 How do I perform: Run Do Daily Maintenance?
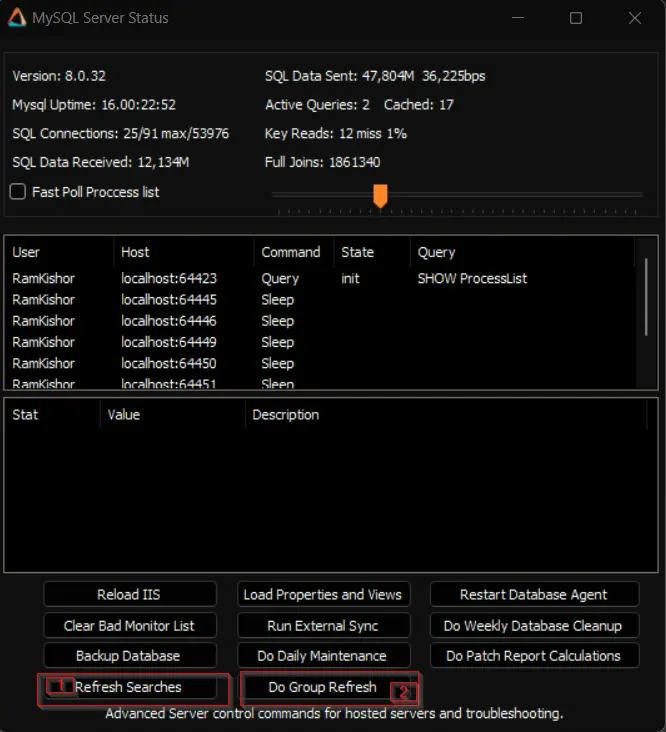pos(323,655)
